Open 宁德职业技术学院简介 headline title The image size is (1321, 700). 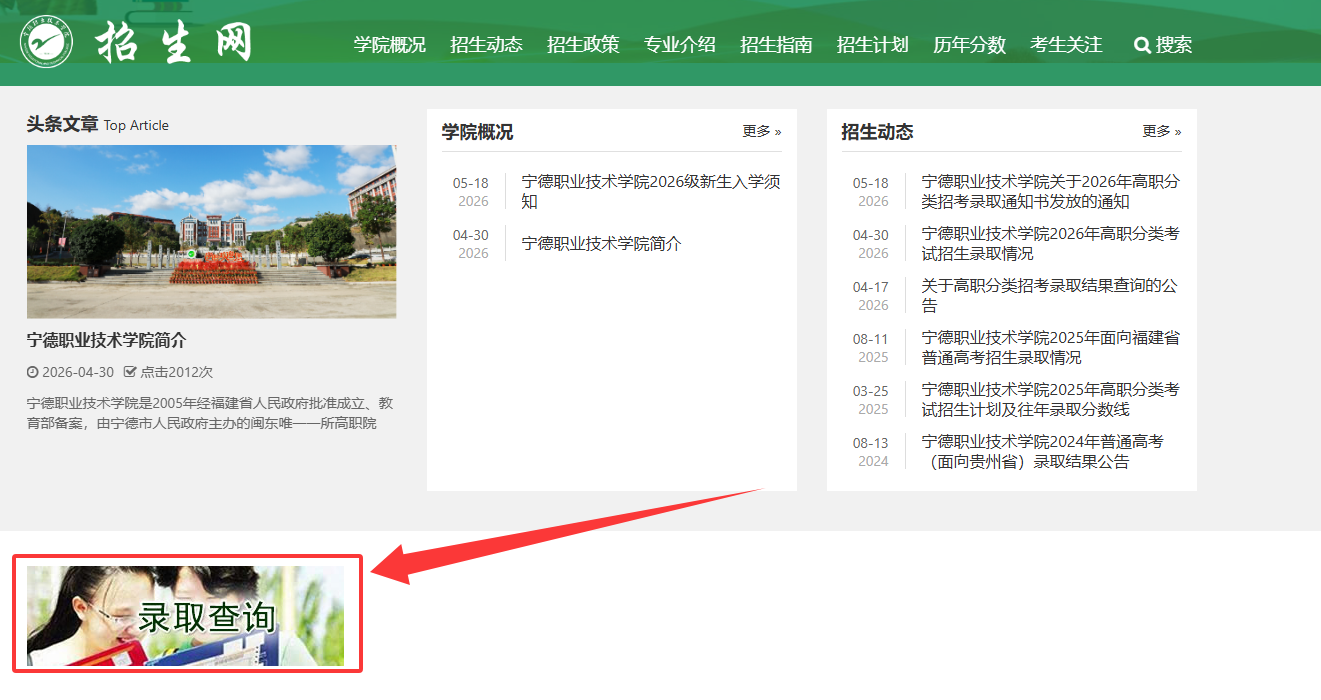107,340
